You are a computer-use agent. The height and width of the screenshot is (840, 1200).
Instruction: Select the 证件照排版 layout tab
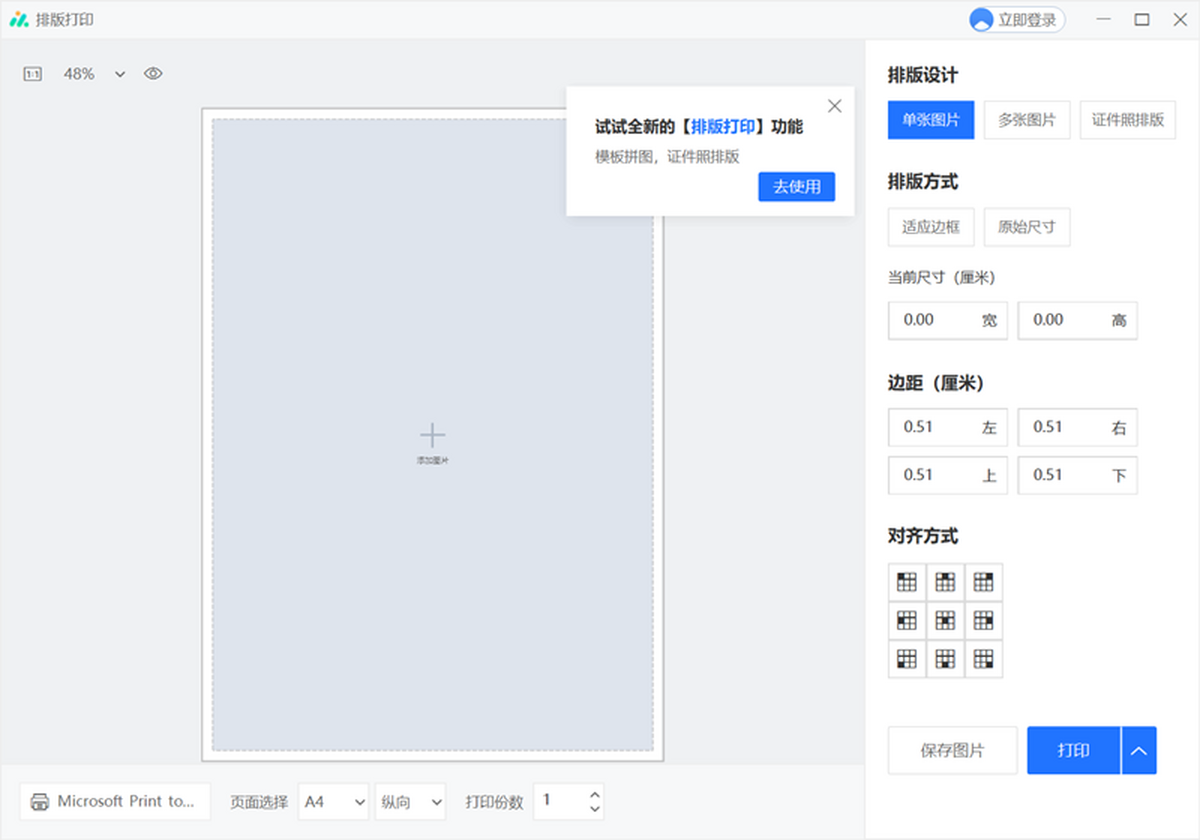click(1128, 120)
